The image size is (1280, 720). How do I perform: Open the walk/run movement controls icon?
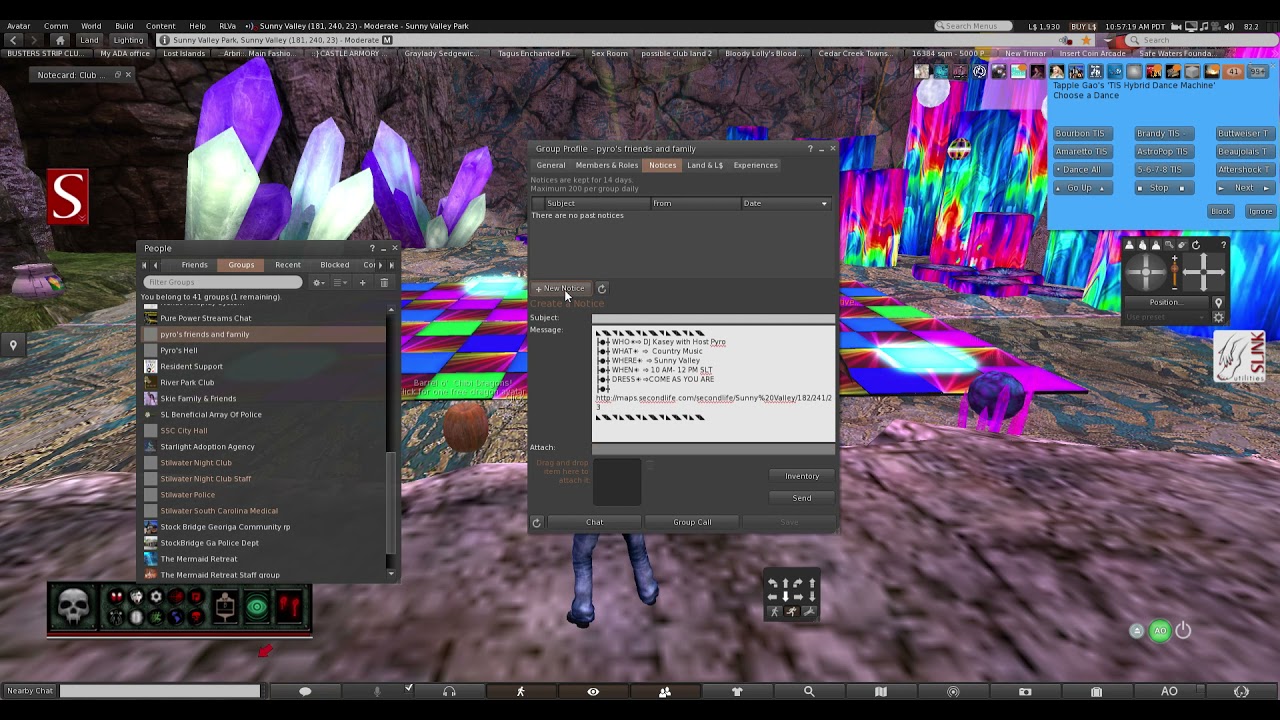click(520, 691)
